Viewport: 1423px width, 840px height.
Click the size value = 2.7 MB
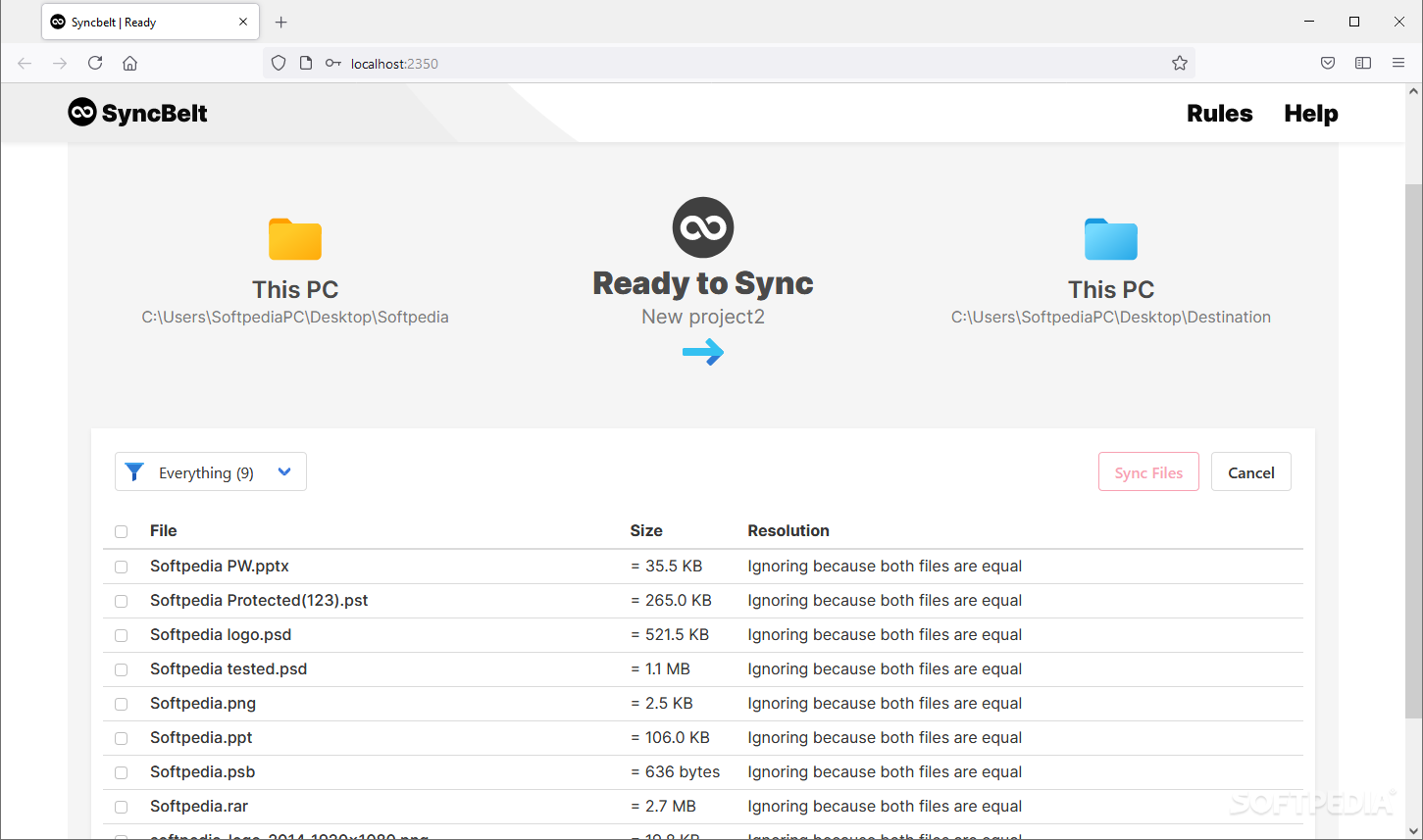click(663, 806)
